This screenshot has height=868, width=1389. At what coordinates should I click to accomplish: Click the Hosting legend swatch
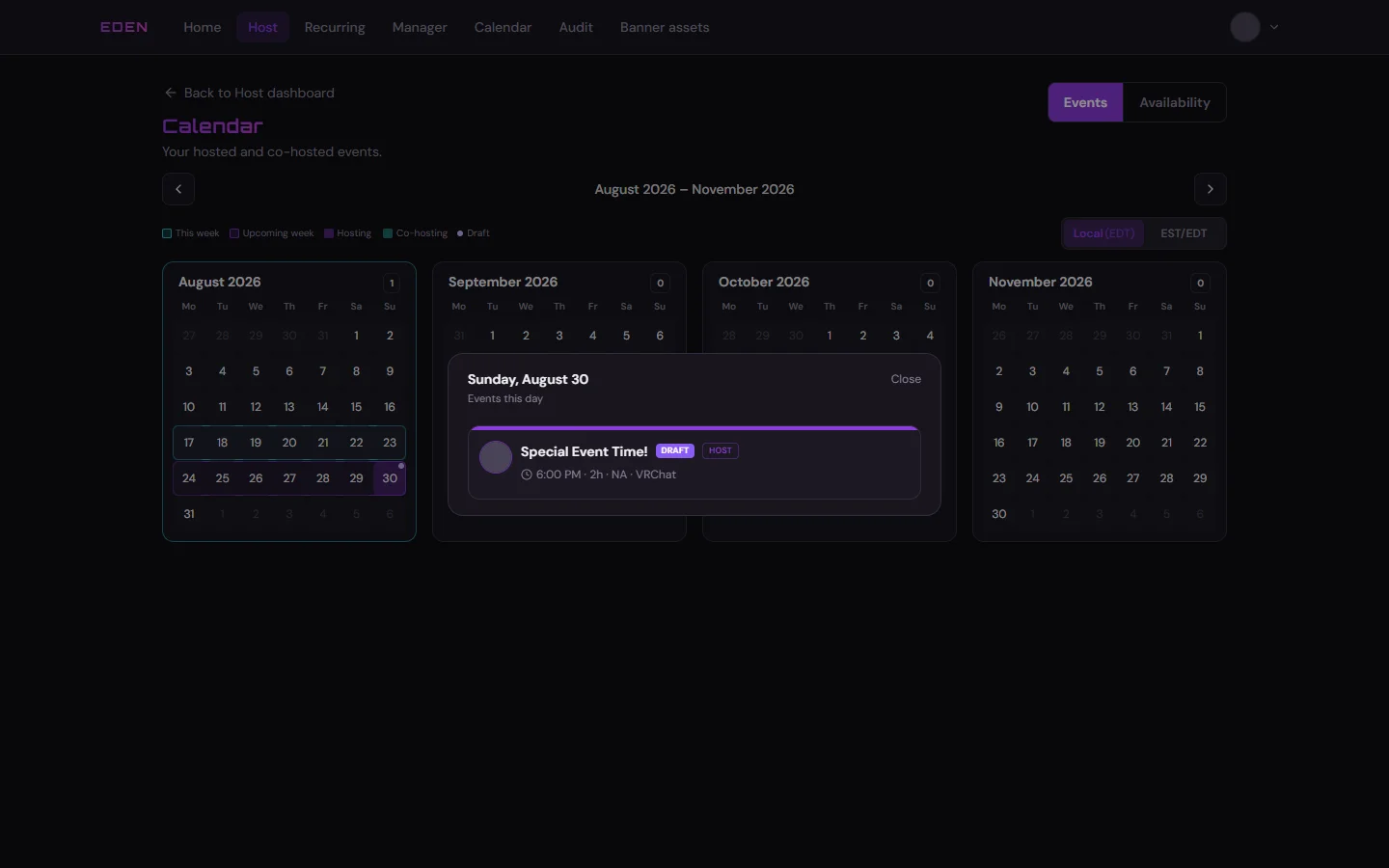pos(329,233)
